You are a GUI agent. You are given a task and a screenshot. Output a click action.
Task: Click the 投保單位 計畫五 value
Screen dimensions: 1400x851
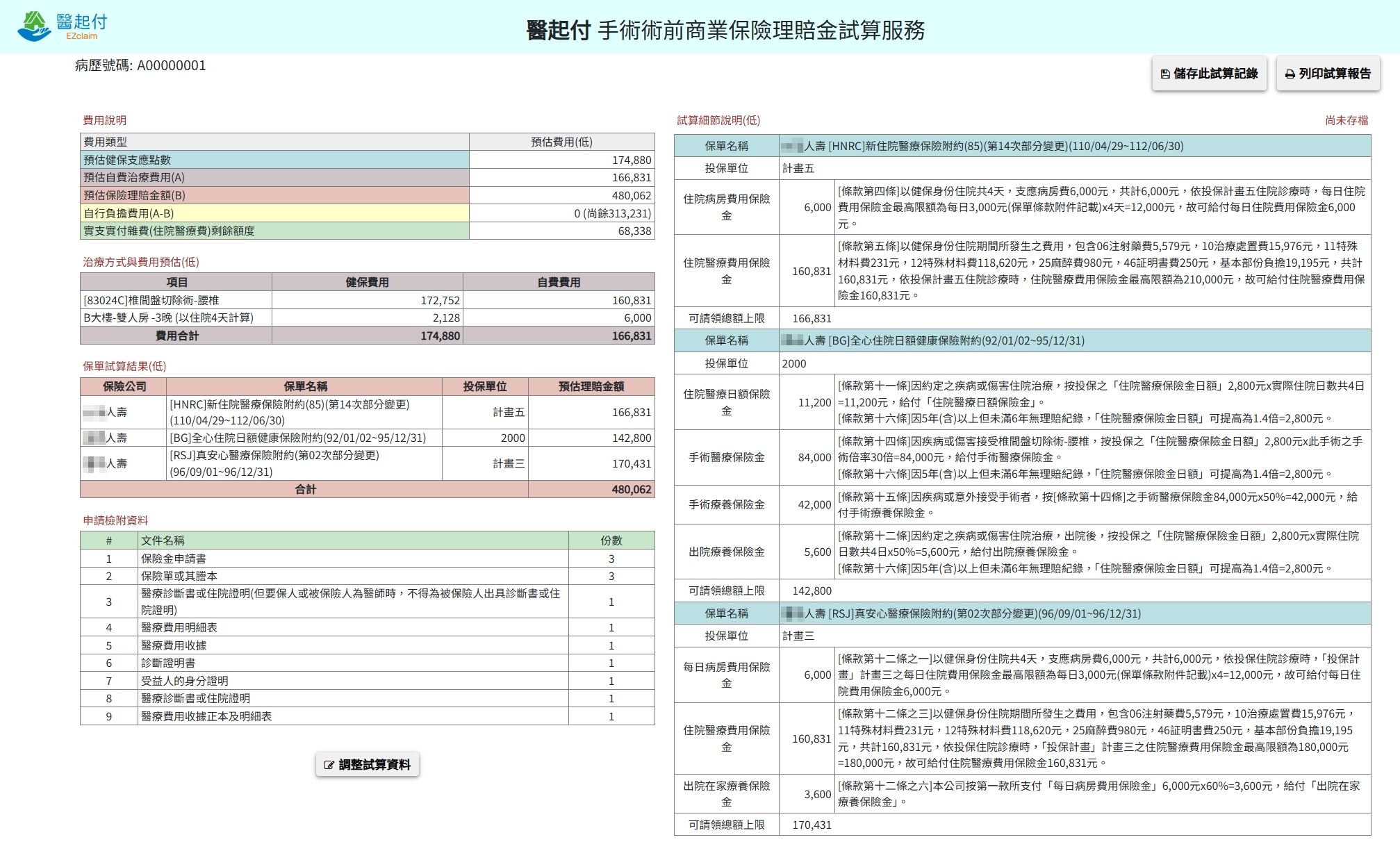(798, 168)
